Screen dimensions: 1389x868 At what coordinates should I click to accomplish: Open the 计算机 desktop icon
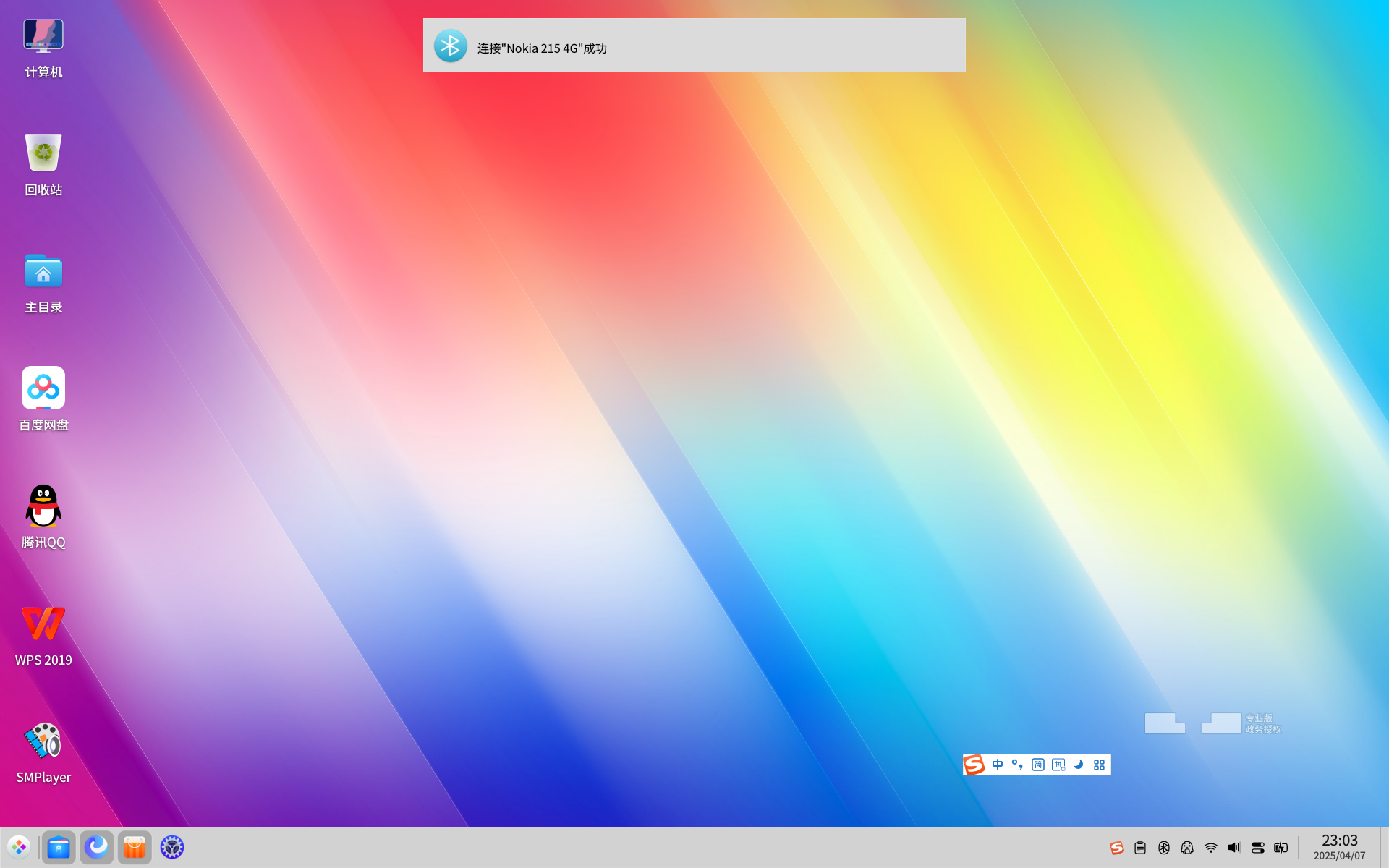pos(43,48)
